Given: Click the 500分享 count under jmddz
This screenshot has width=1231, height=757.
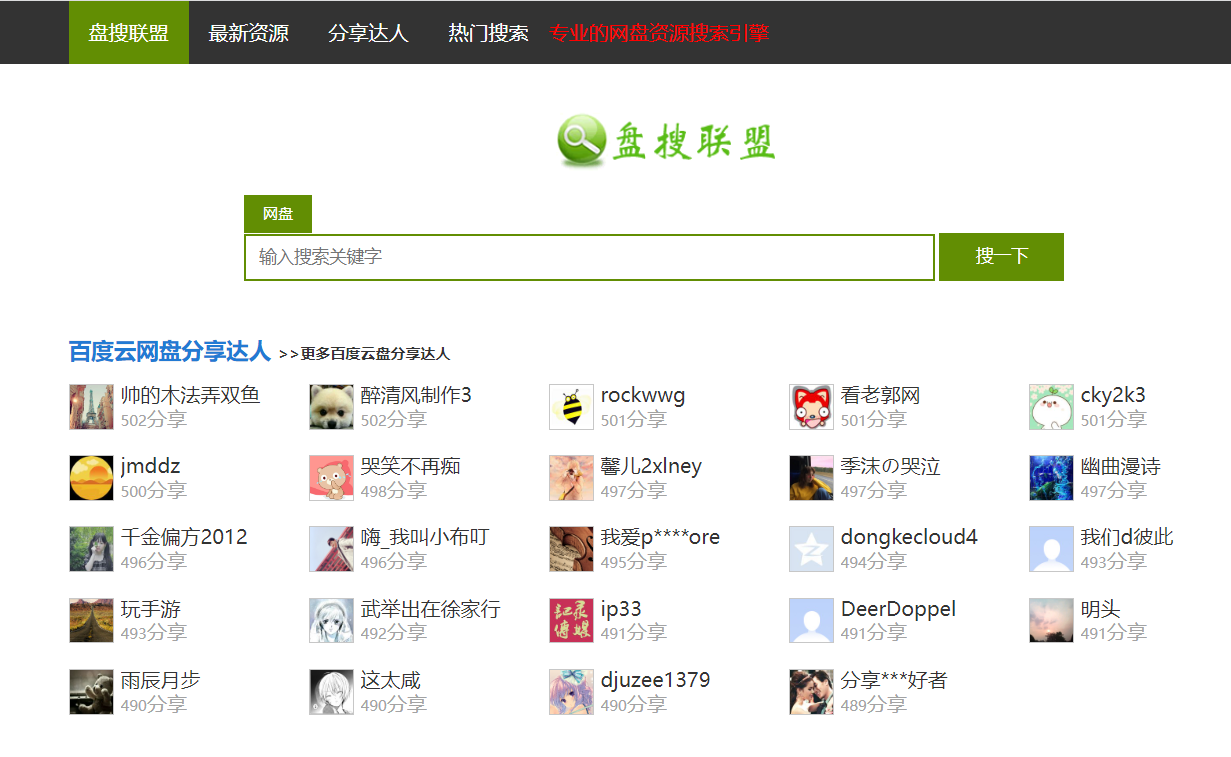Looking at the screenshot, I should [x=153, y=491].
